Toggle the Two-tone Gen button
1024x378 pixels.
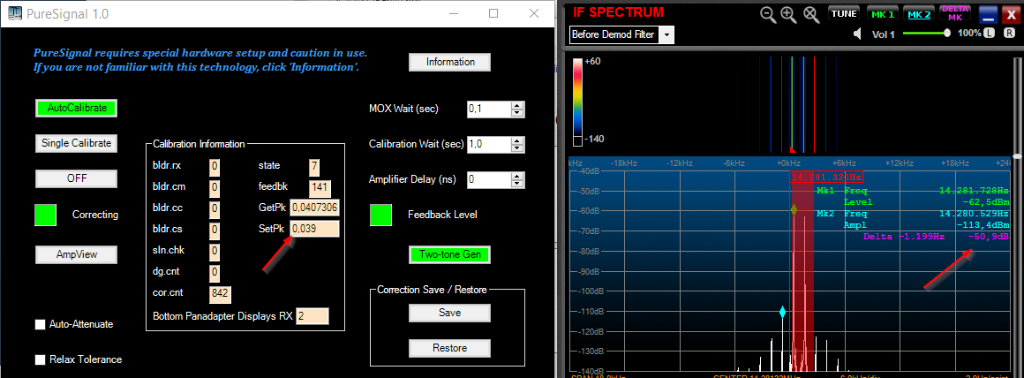[449, 255]
